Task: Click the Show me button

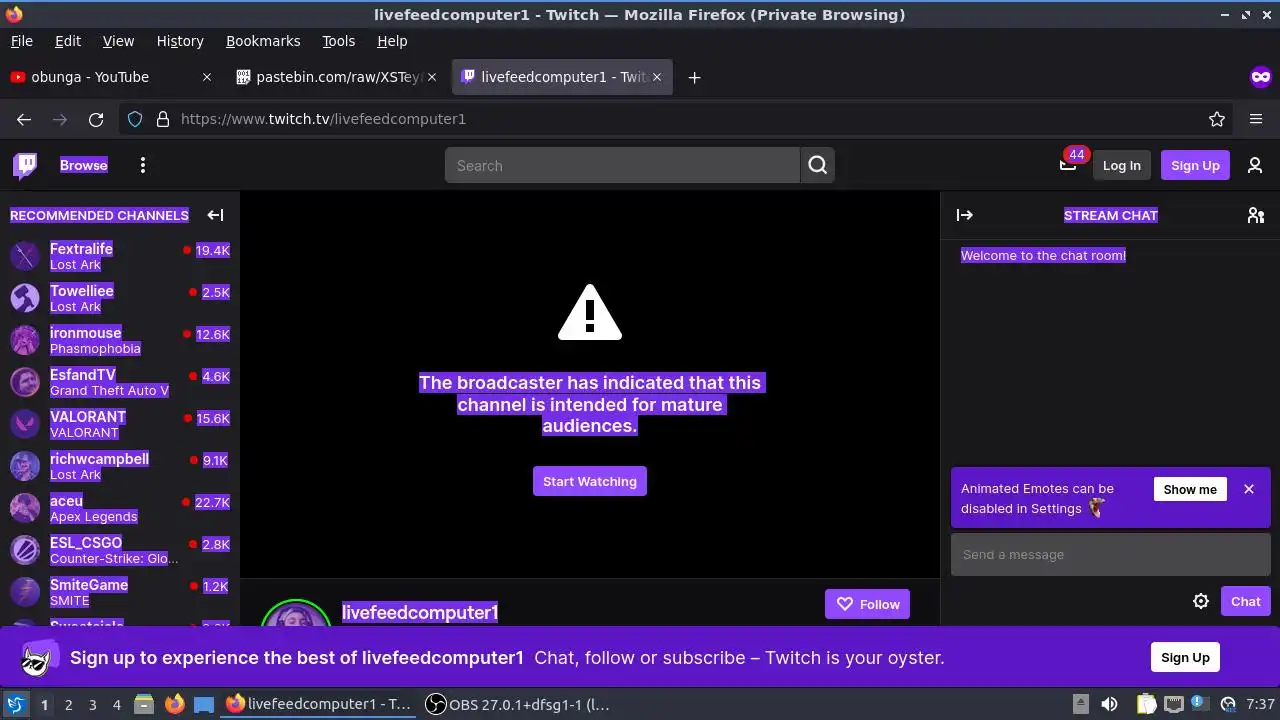Action: click(x=1190, y=489)
